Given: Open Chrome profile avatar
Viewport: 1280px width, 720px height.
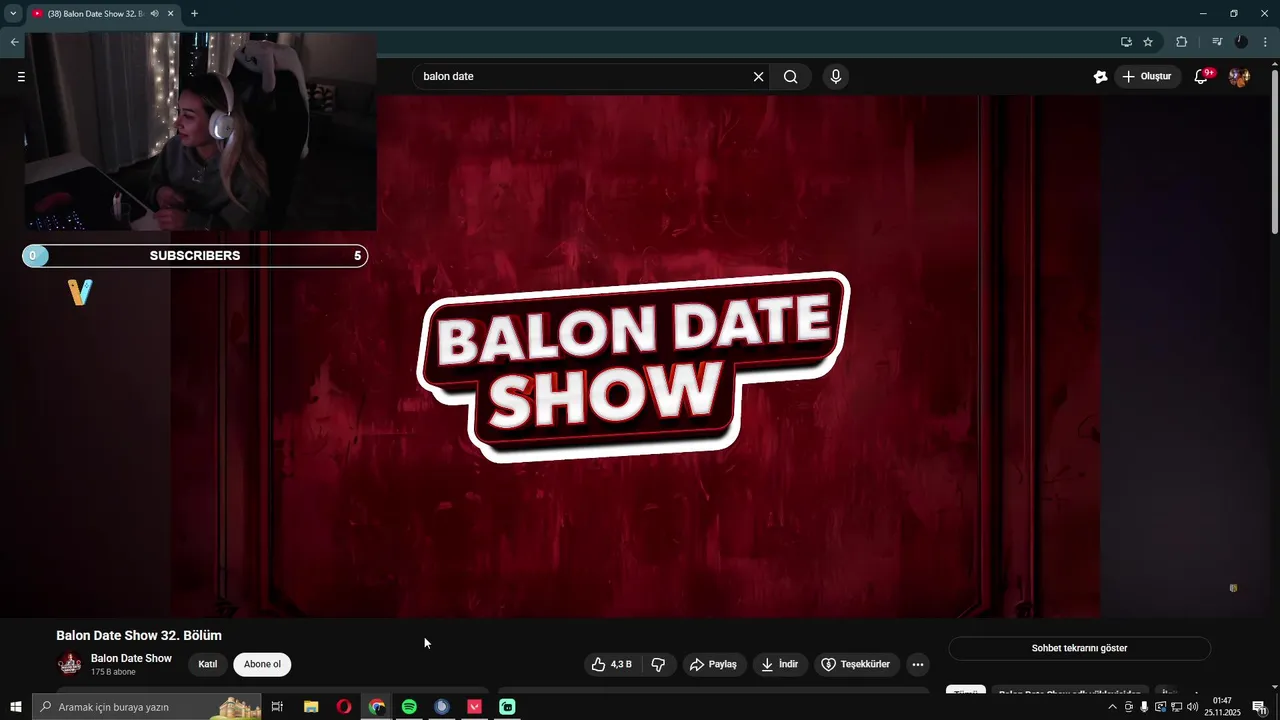Looking at the screenshot, I should coord(1241,42).
